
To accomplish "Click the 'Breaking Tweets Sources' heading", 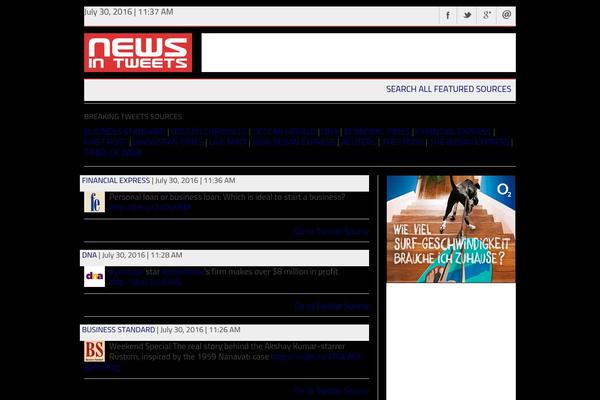I will (133, 116).
